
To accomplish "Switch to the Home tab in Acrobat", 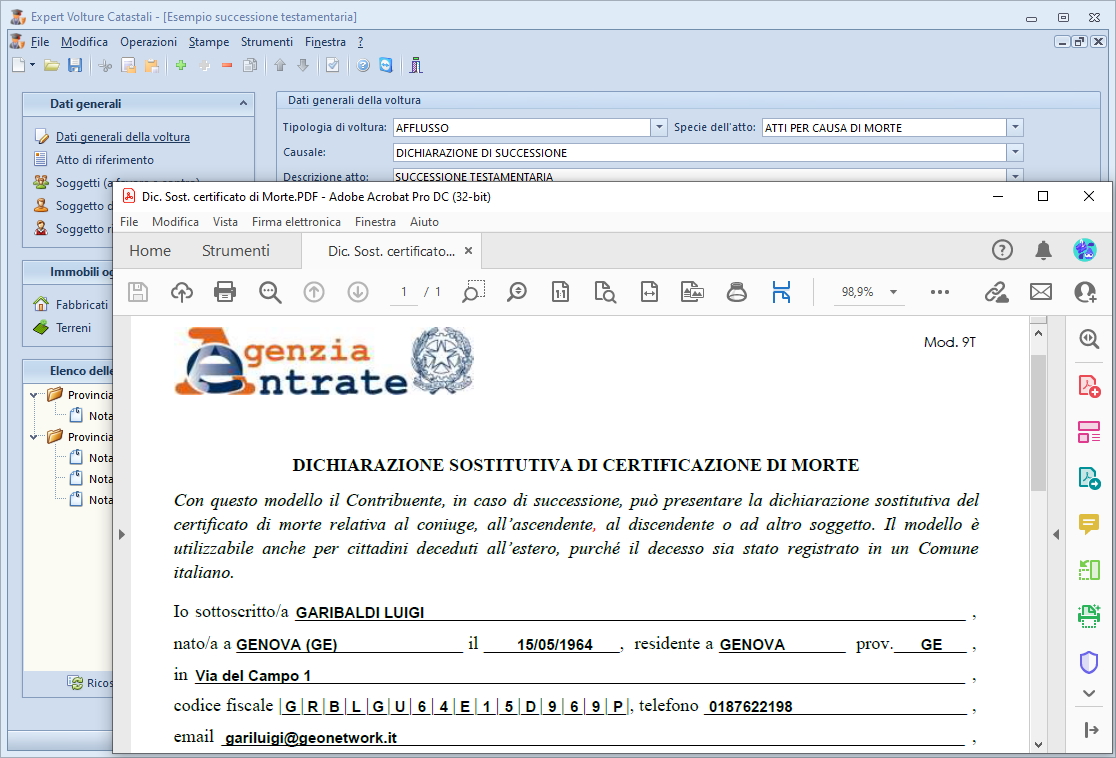I will (150, 251).
